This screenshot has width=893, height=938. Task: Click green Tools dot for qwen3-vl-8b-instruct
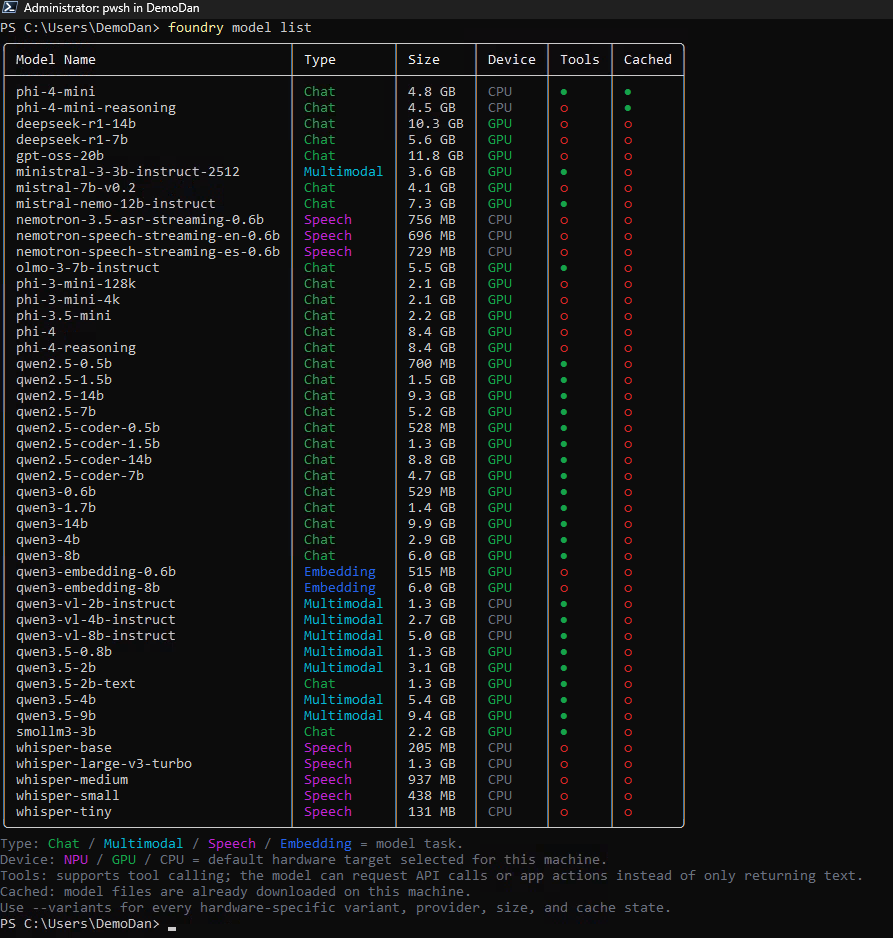pyautogui.click(x=563, y=636)
